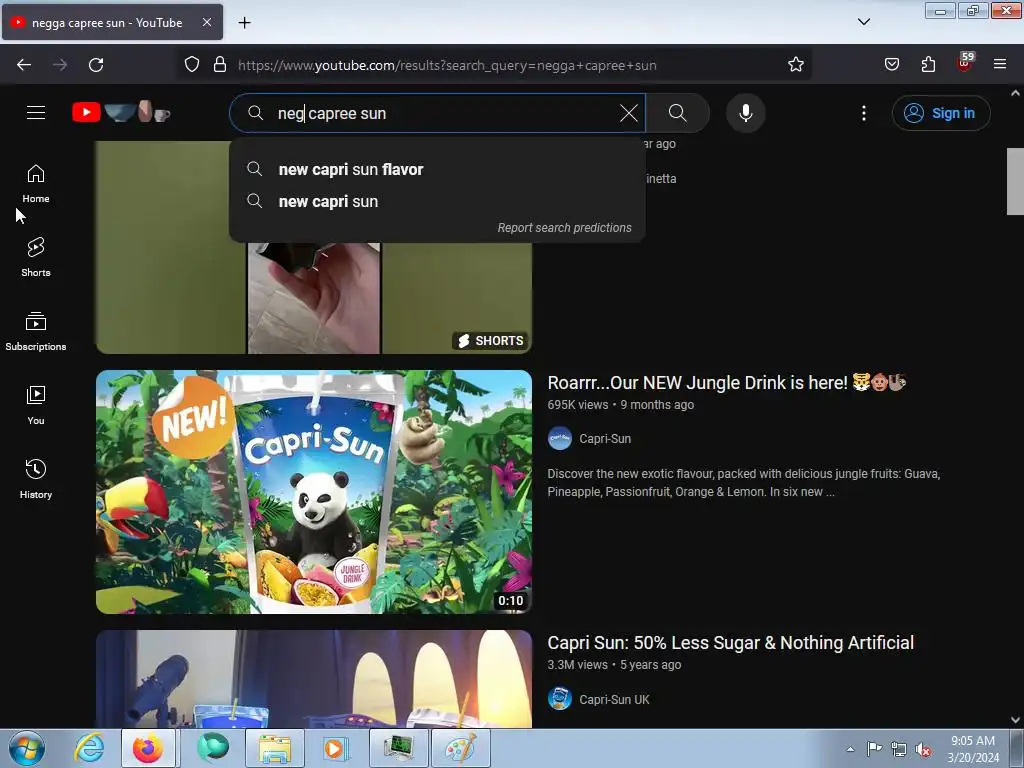Start voice search with microphone icon
The width and height of the screenshot is (1024, 768).
tap(745, 113)
